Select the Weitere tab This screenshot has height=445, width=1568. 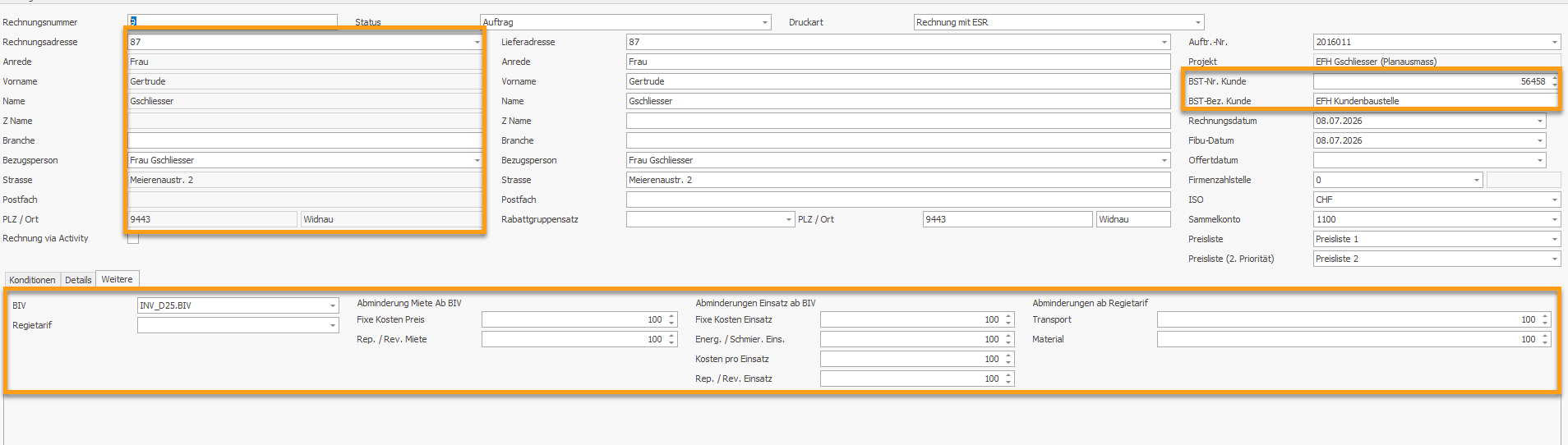117,279
